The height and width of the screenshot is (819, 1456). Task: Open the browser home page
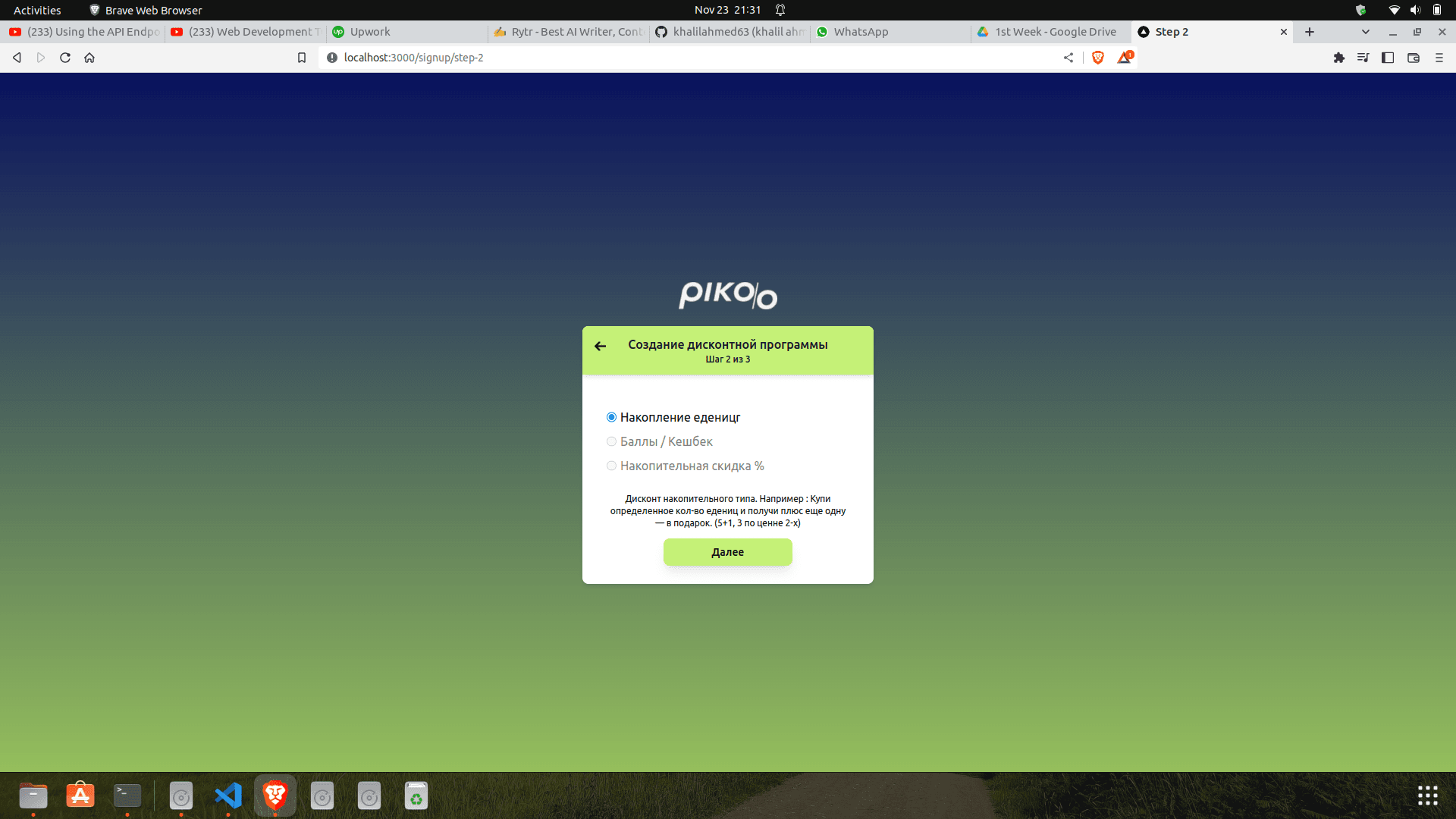tap(89, 58)
